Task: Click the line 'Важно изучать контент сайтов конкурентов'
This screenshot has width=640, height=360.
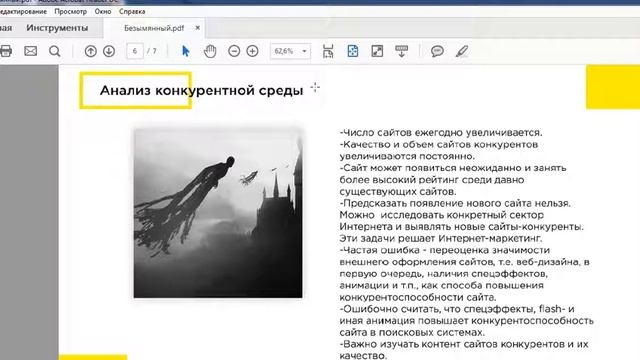Action: point(464,344)
